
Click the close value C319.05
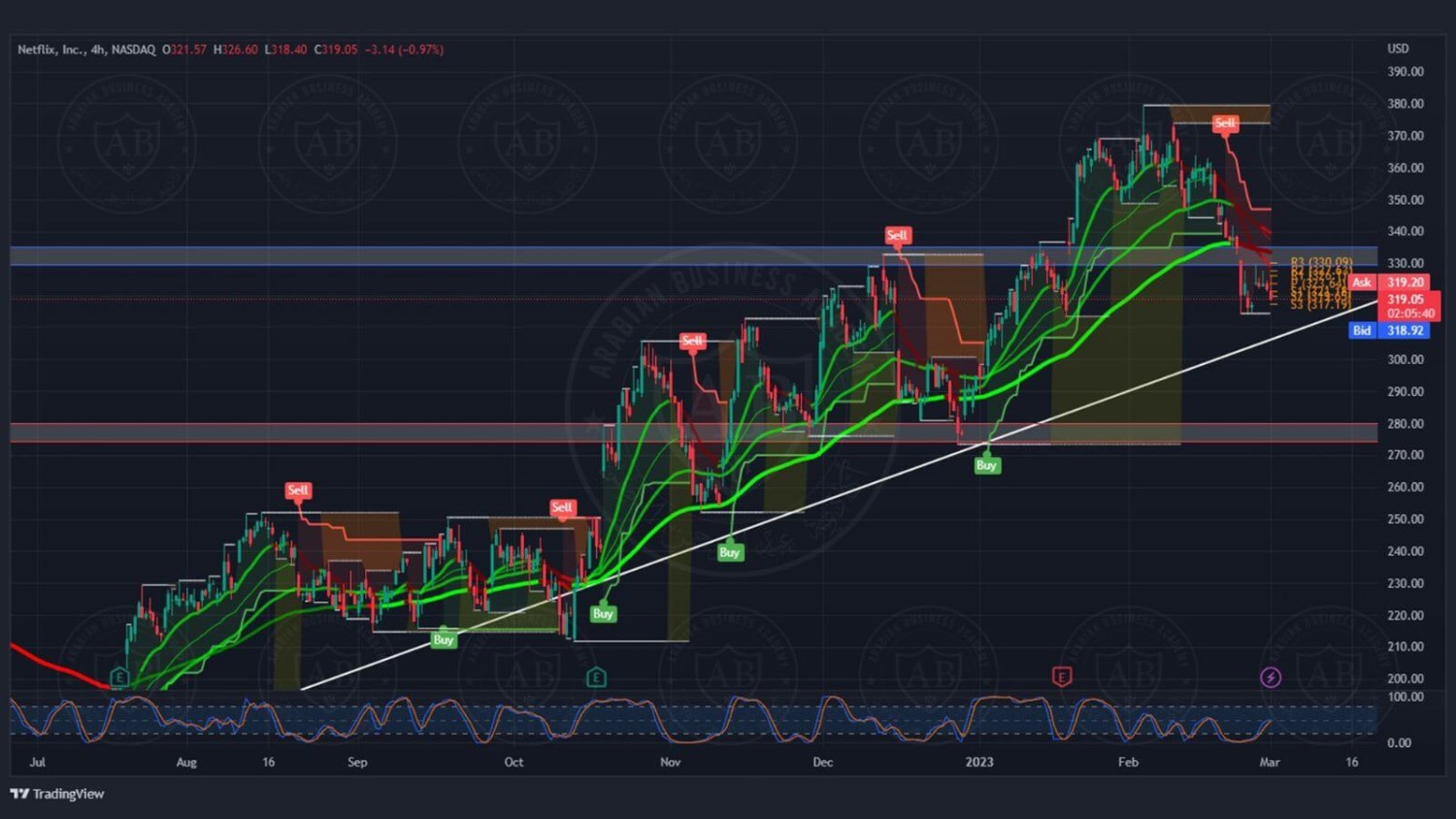(x=336, y=49)
